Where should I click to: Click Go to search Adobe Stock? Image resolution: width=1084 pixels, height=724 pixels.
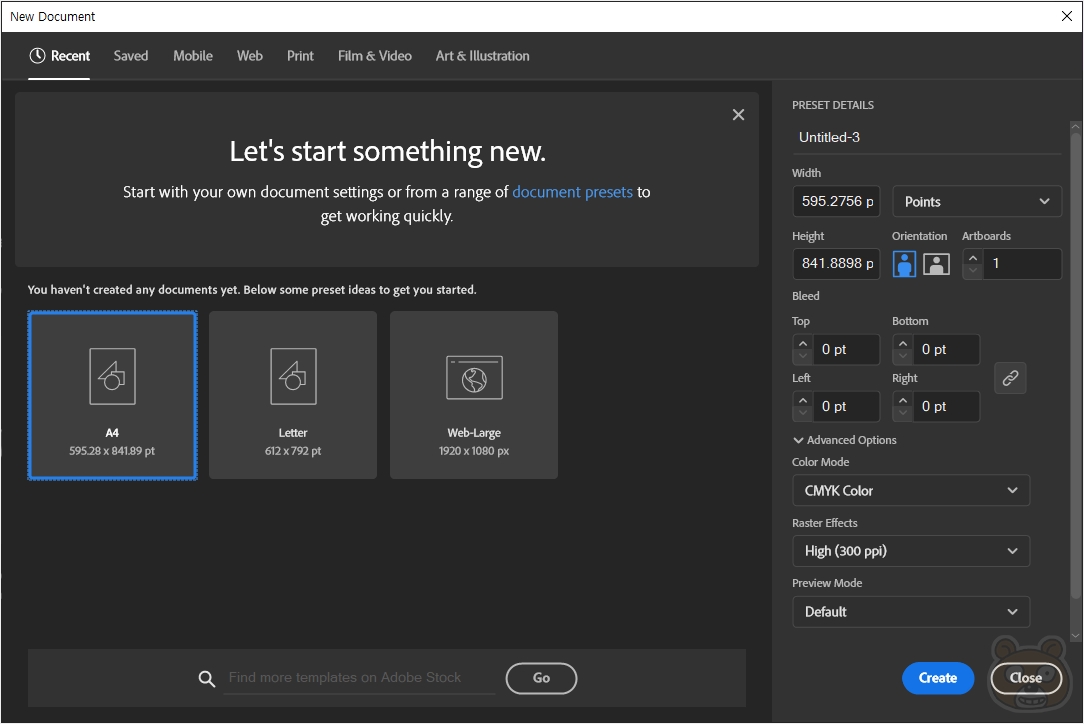541,678
